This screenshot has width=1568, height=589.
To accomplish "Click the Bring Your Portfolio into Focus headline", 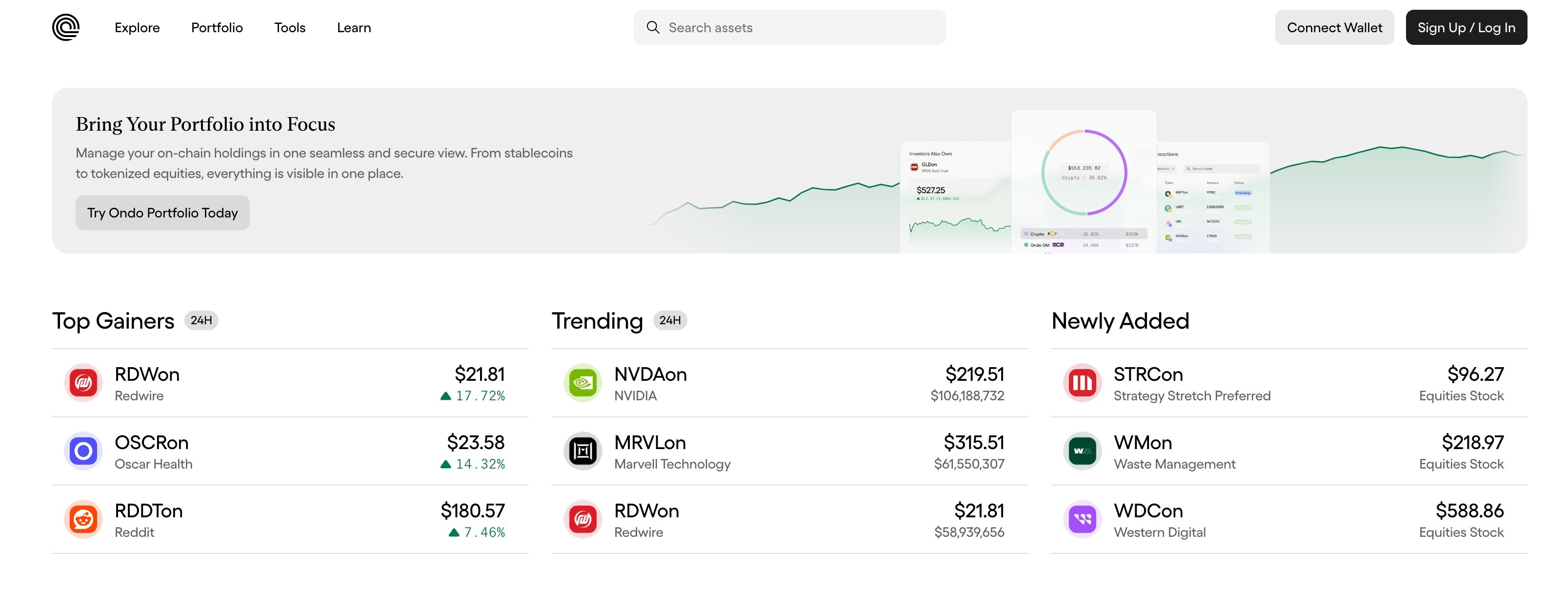I will click(205, 124).
